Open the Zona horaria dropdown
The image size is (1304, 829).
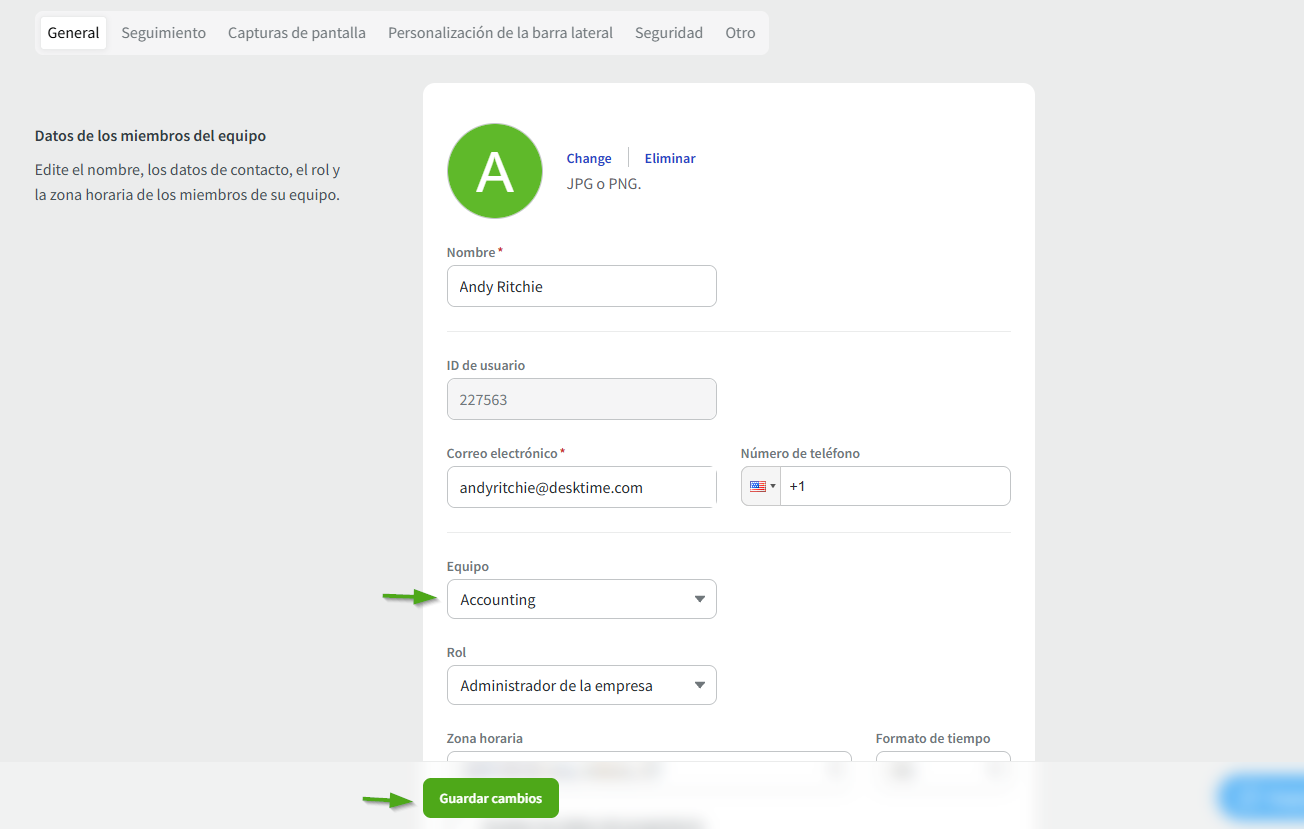(x=648, y=757)
